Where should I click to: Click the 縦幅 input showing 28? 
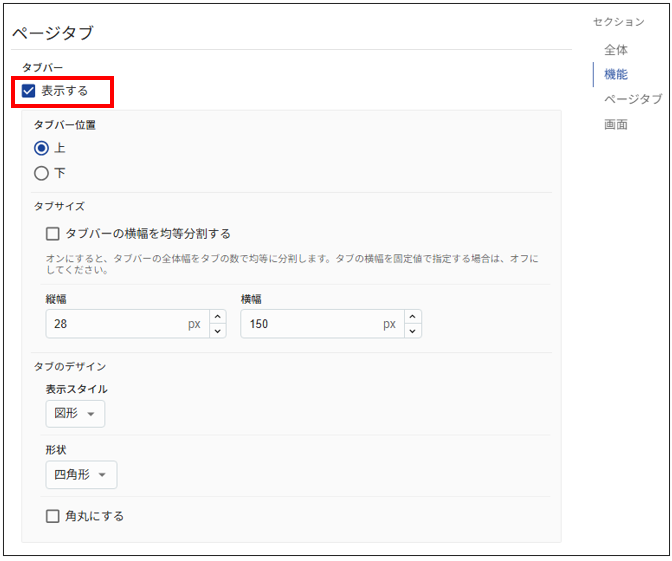tap(110, 324)
